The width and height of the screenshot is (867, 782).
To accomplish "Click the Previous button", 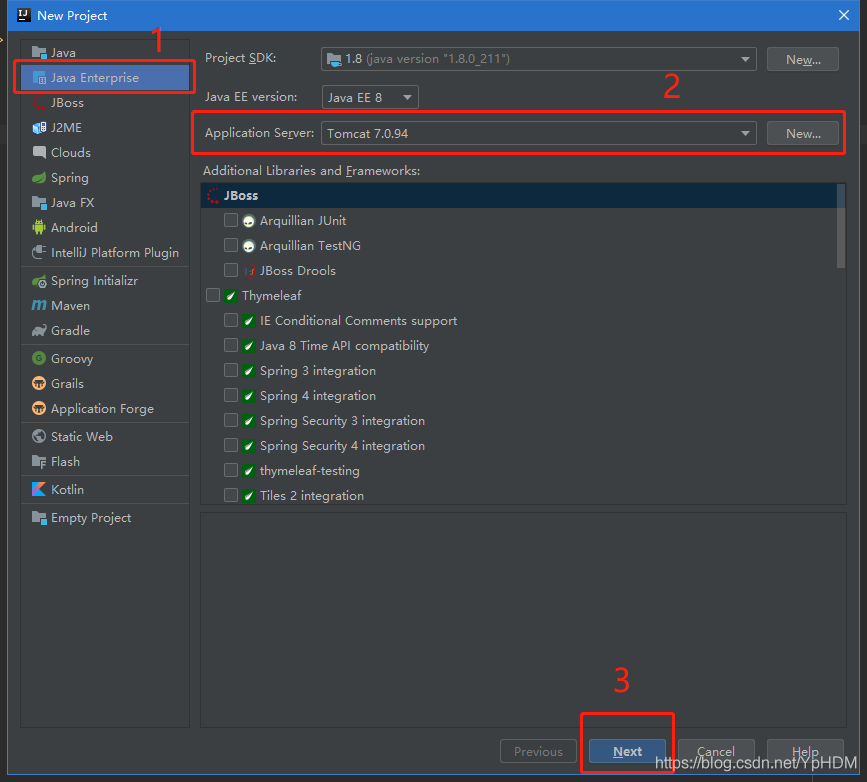I will point(538,751).
